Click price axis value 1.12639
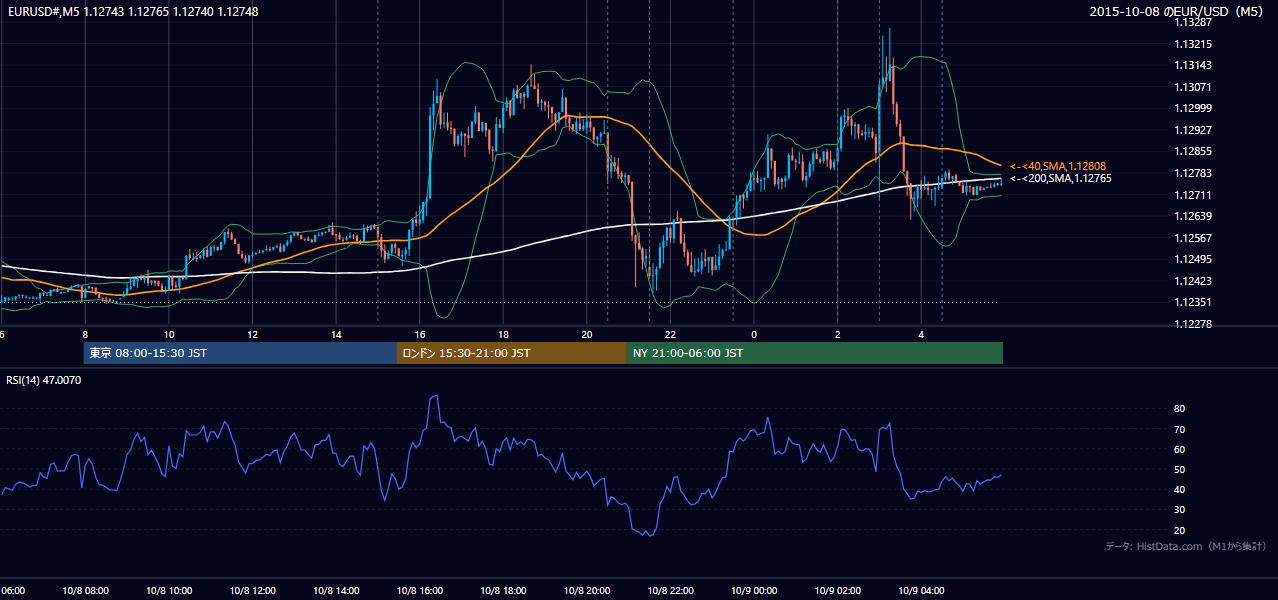 1193,216
